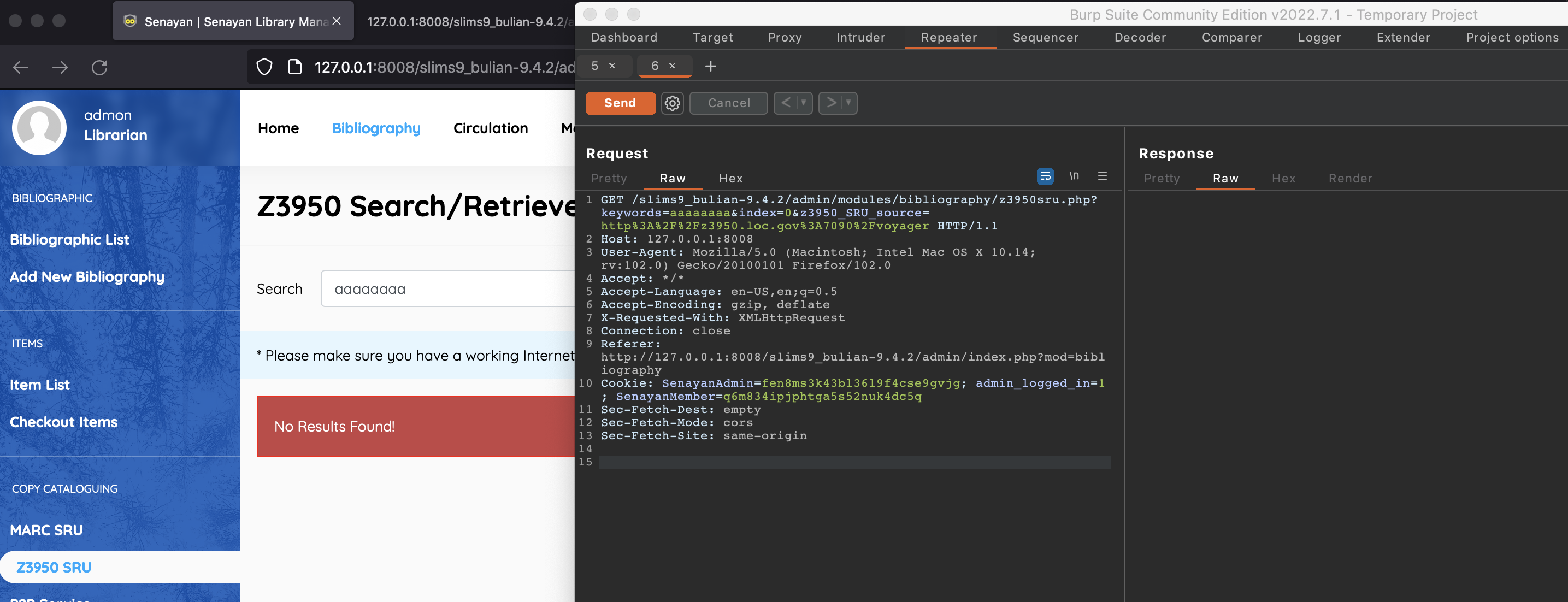Open Repeater tab 5
The image size is (1568, 602).
point(594,66)
